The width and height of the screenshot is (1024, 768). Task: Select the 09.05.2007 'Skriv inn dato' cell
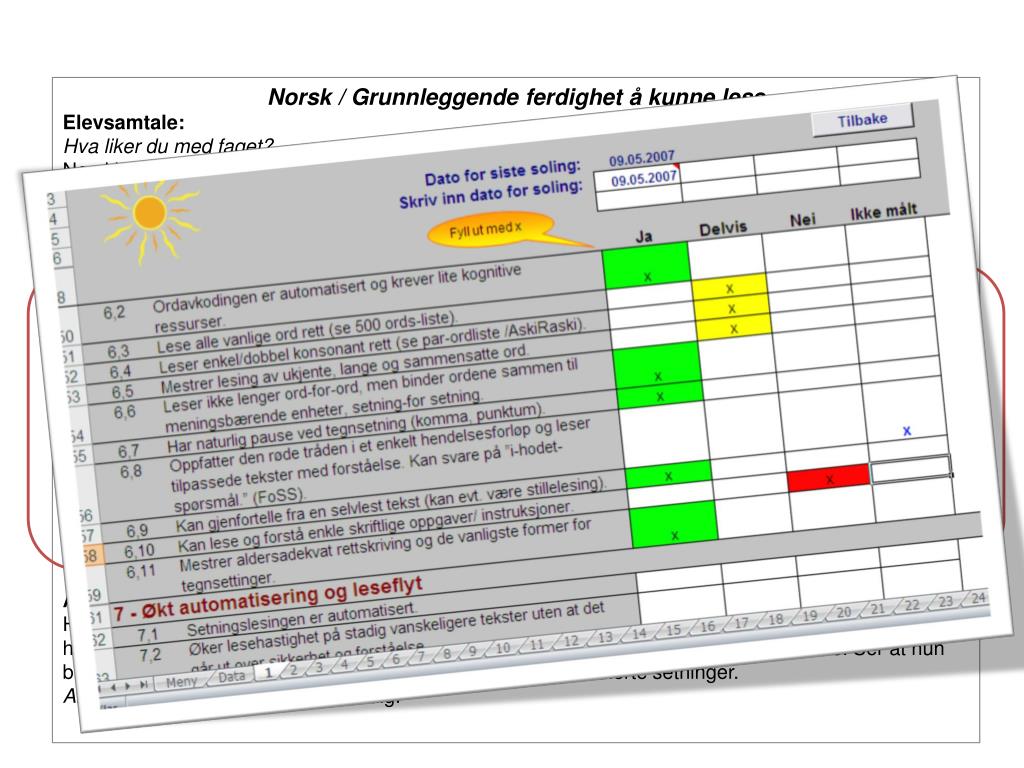pos(639,179)
